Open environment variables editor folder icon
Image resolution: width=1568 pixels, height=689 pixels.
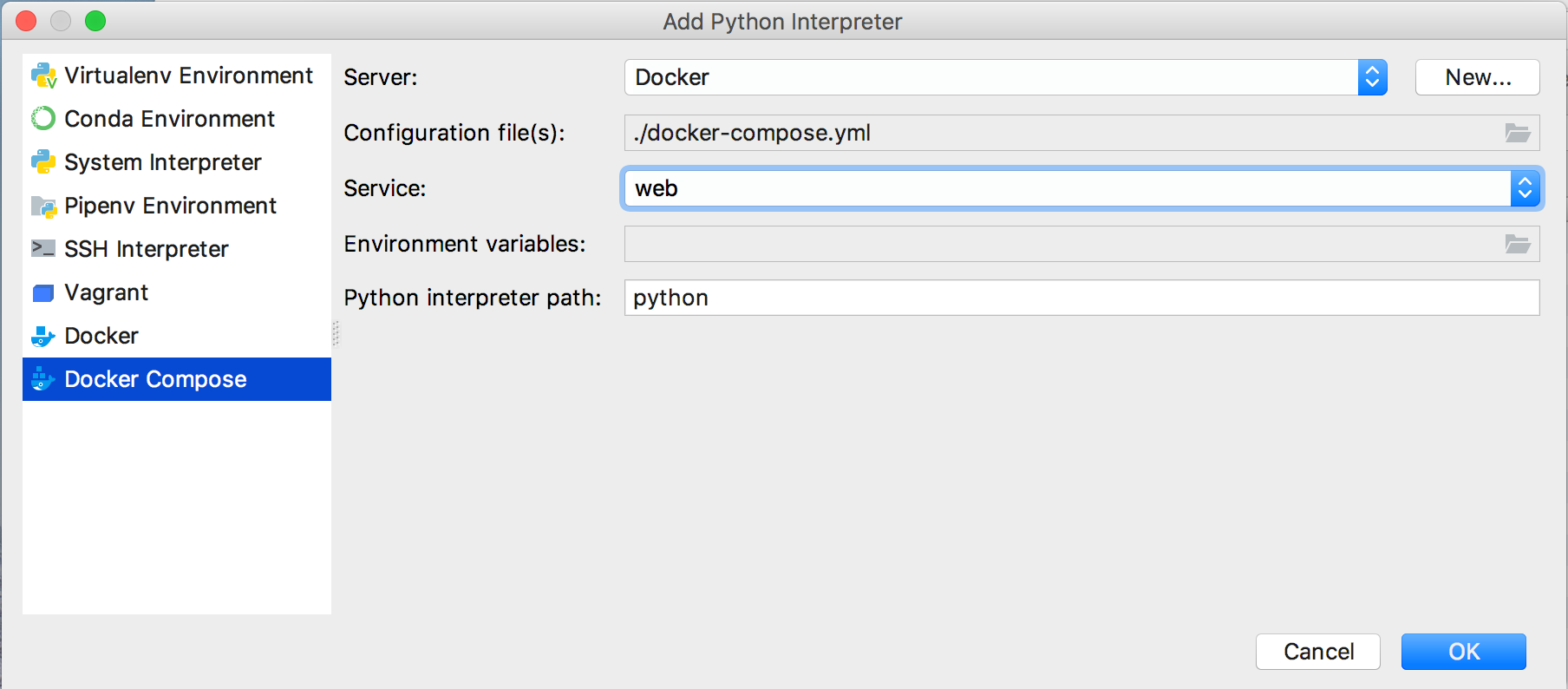(x=1518, y=244)
